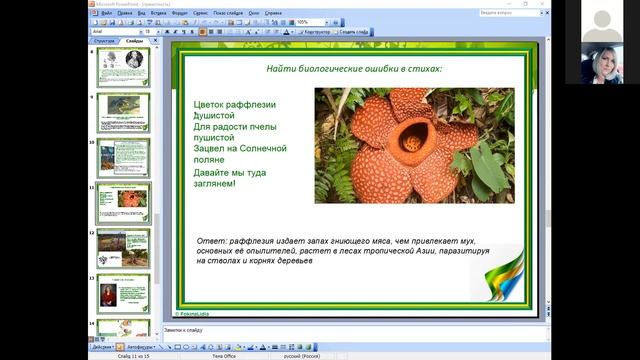Image resolution: width=640 pixels, height=360 pixels.
Task: Toggle Center alignment
Action: point(211,32)
